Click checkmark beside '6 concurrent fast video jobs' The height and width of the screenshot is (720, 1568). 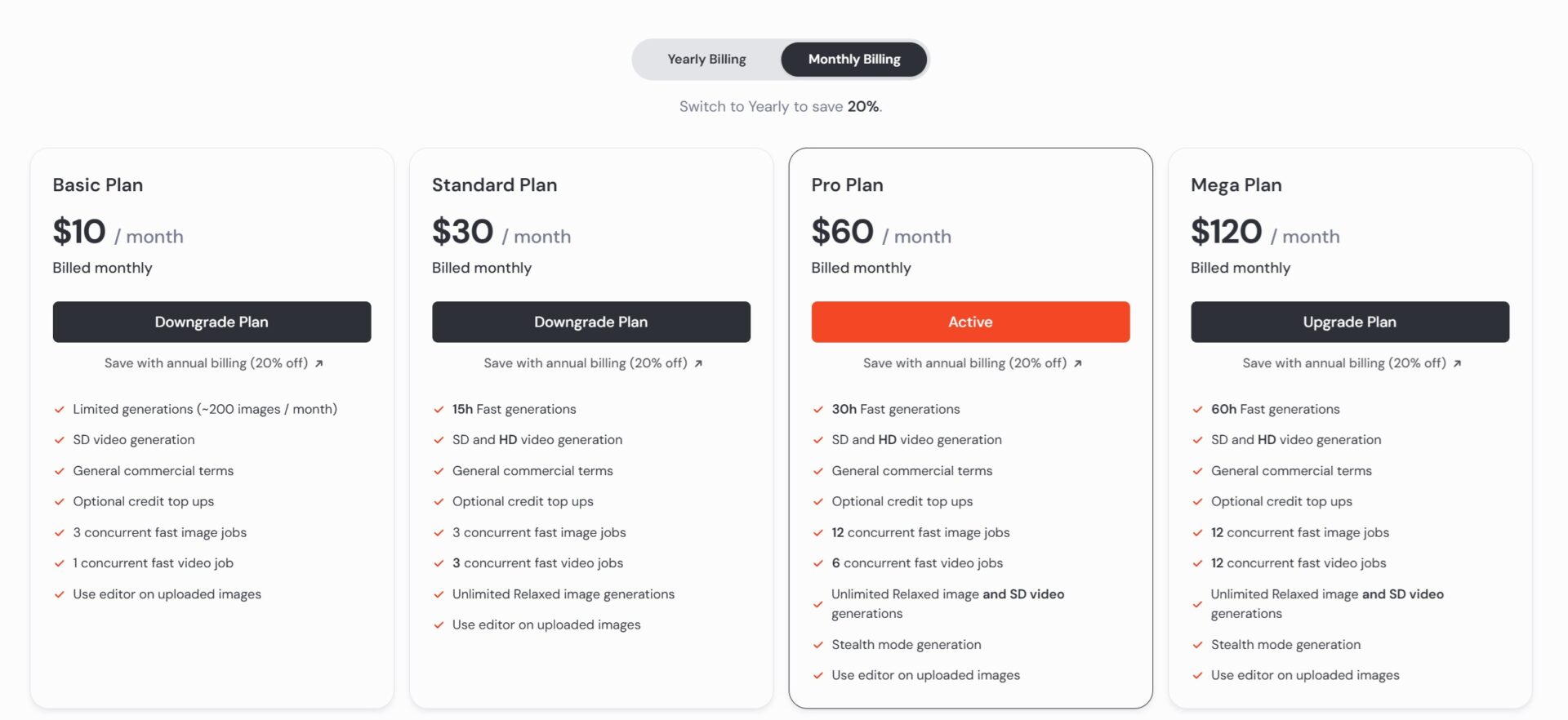[818, 563]
